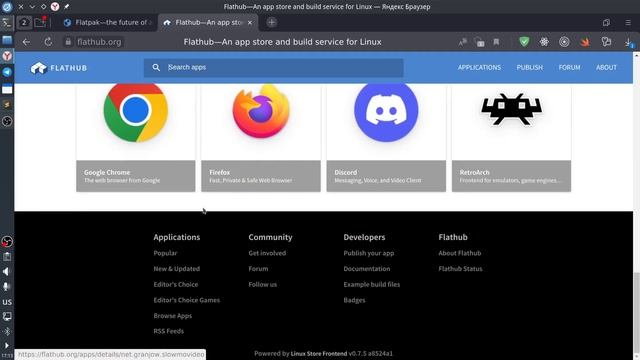Image resolution: width=640 pixels, height=360 pixels.
Task: Close the Flathub tab
Action: [x=250, y=22]
